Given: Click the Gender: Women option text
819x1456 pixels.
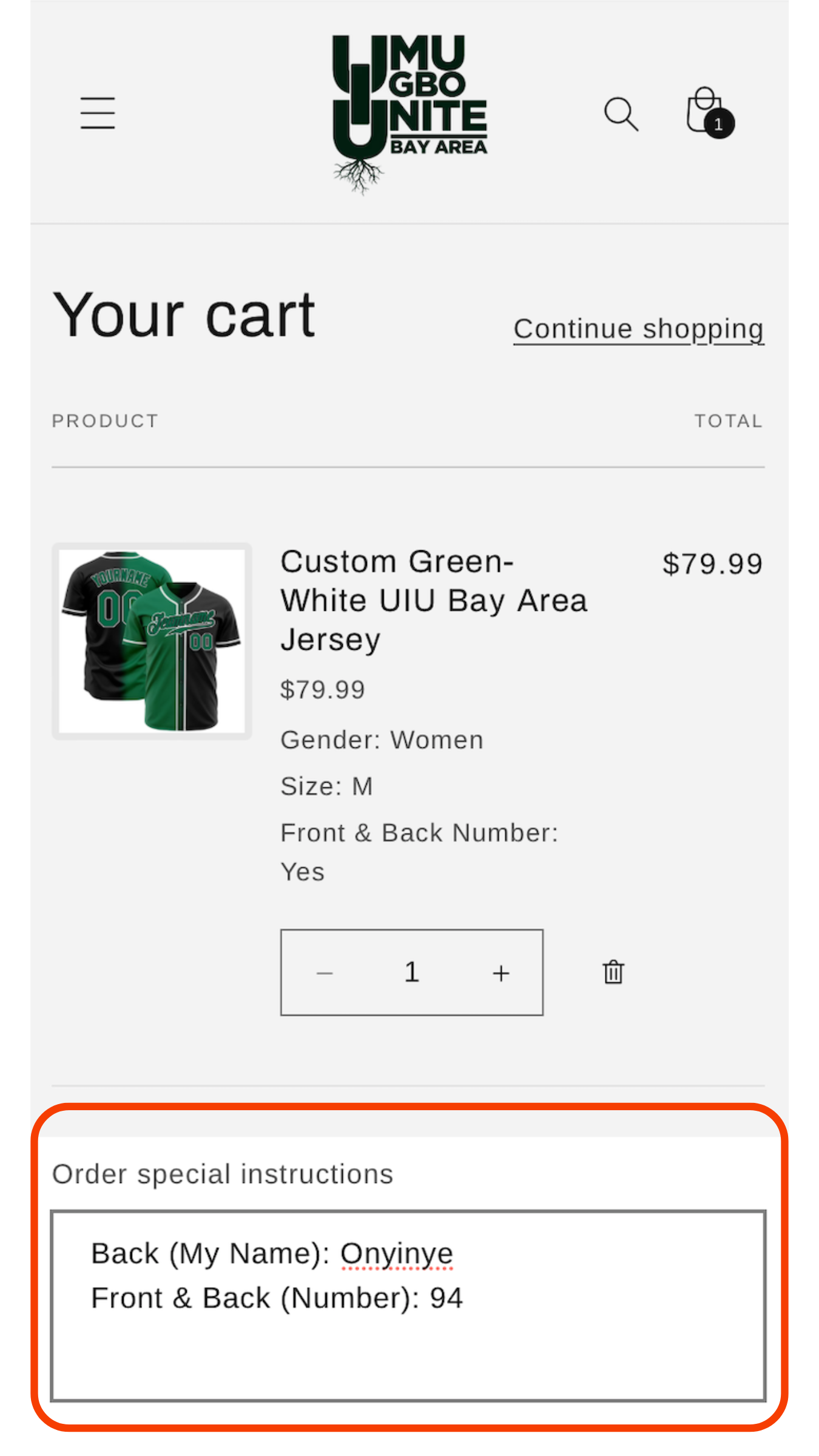Looking at the screenshot, I should 382,740.
